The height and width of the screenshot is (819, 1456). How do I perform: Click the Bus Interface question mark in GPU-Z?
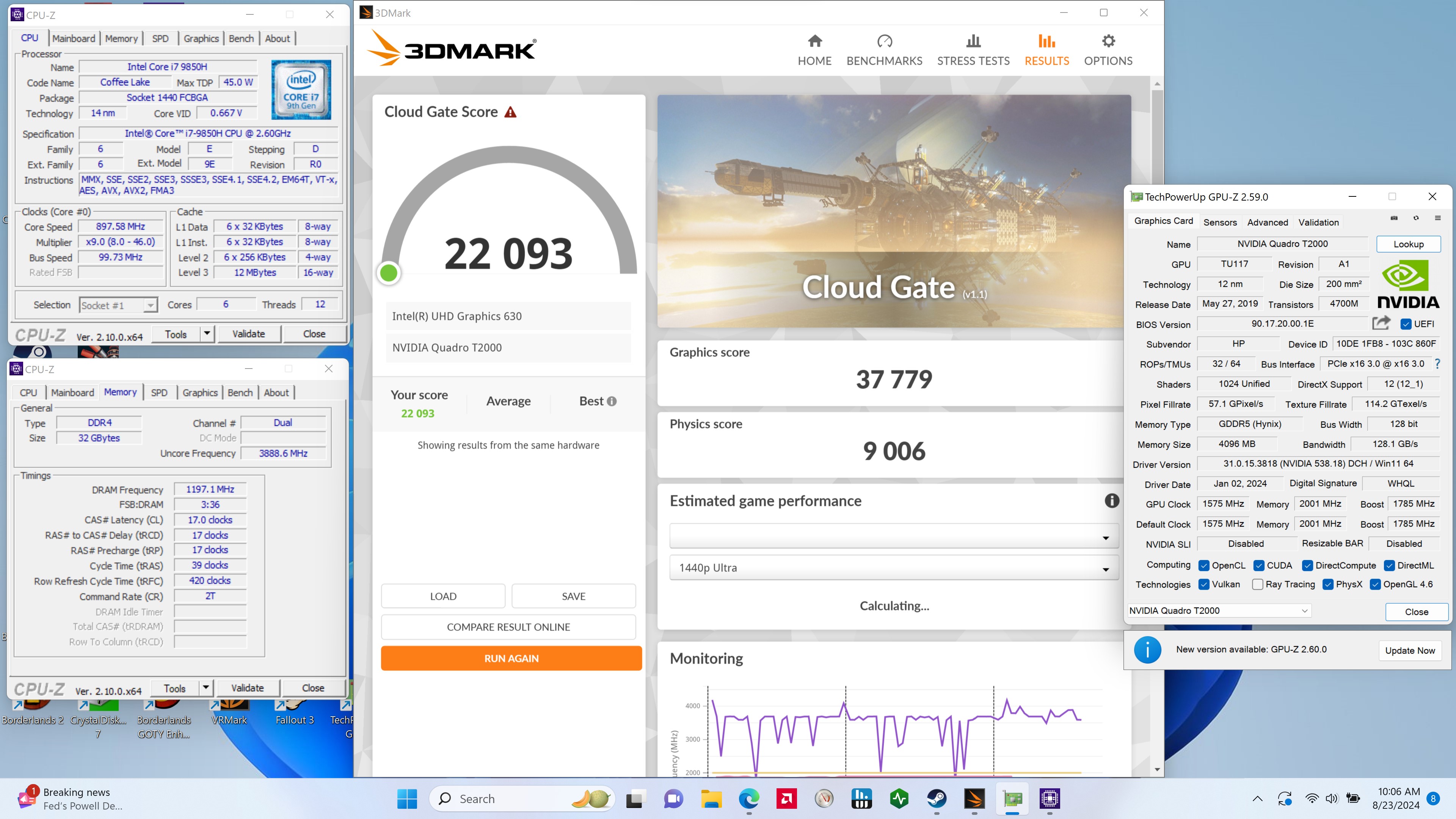1437,364
